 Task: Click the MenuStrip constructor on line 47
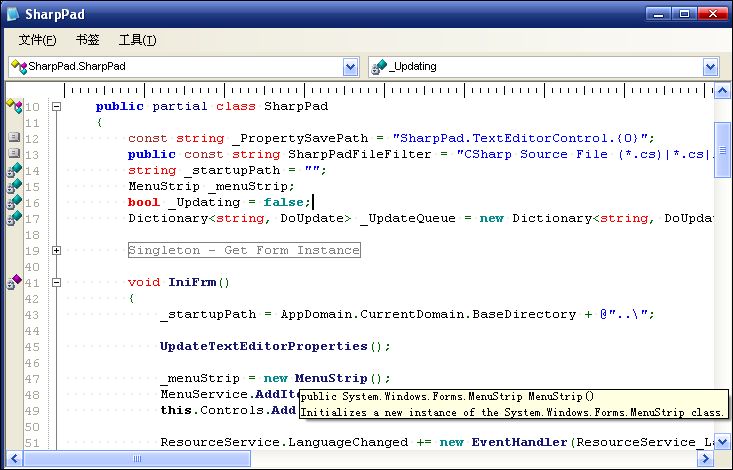[x=331, y=378]
